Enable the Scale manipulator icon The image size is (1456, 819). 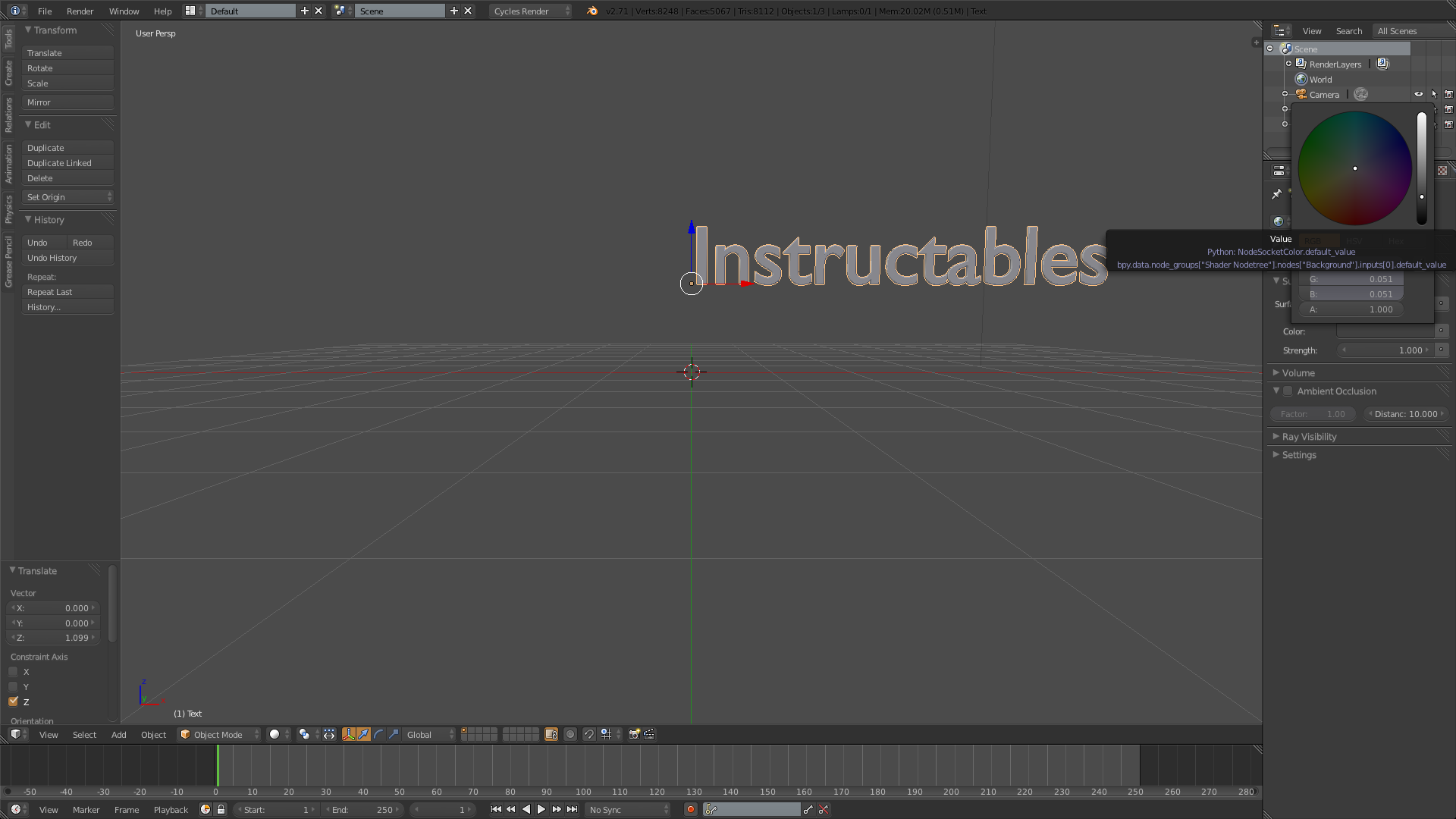394,734
